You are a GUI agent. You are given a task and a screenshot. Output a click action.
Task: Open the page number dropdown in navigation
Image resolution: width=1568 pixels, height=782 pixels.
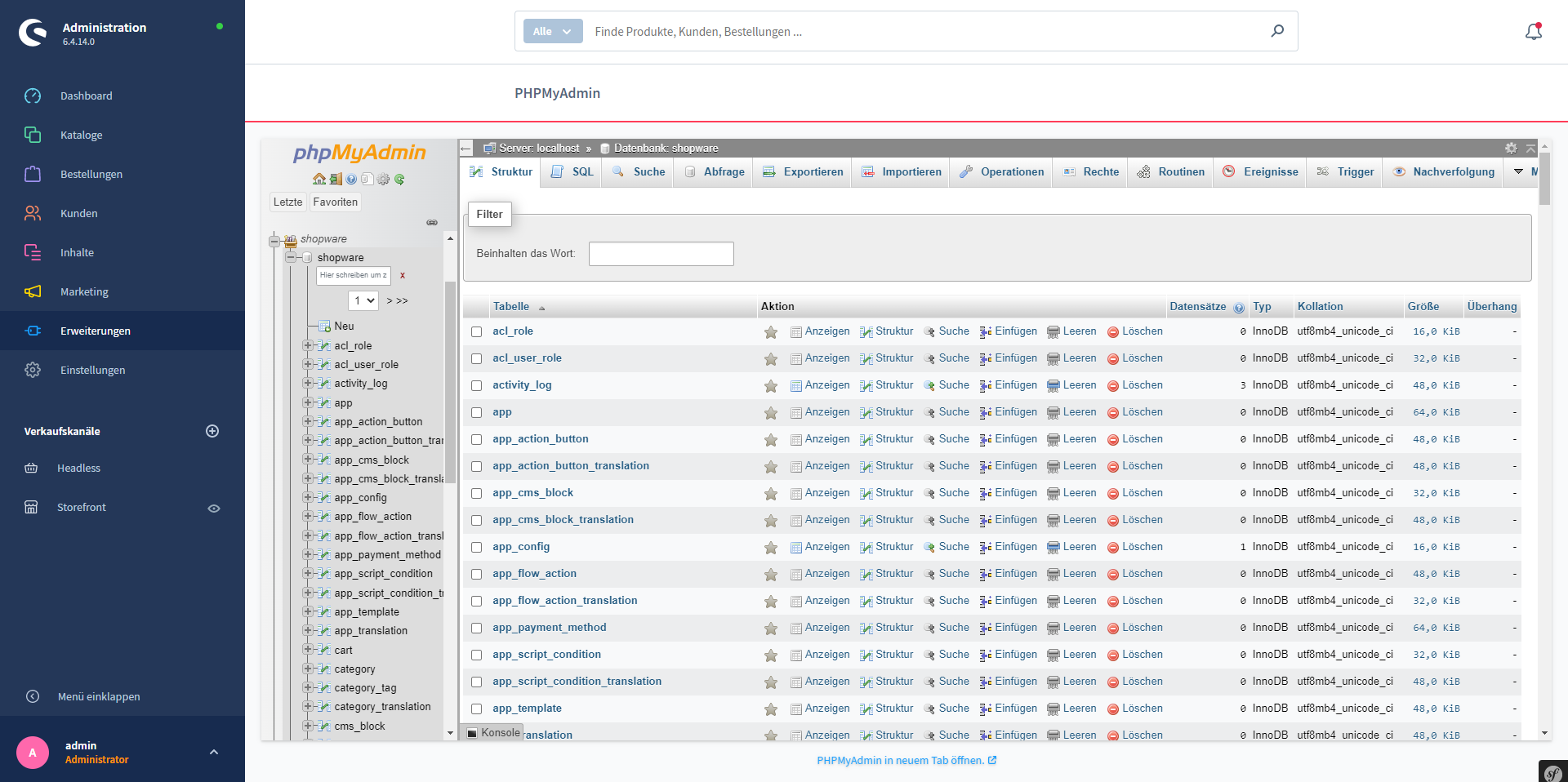(363, 300)
